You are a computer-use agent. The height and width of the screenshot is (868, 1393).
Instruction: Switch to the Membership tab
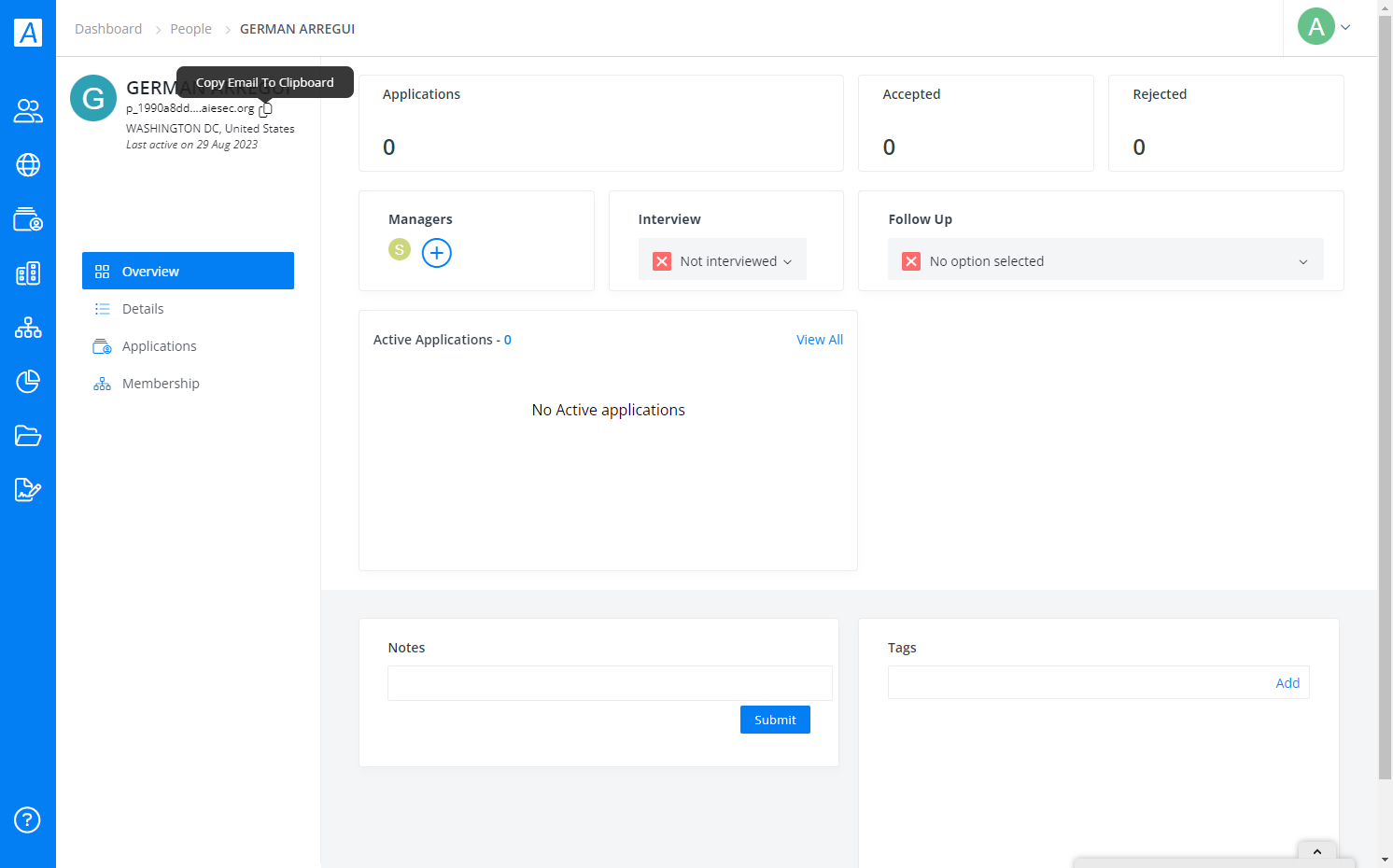coord(188,384)
